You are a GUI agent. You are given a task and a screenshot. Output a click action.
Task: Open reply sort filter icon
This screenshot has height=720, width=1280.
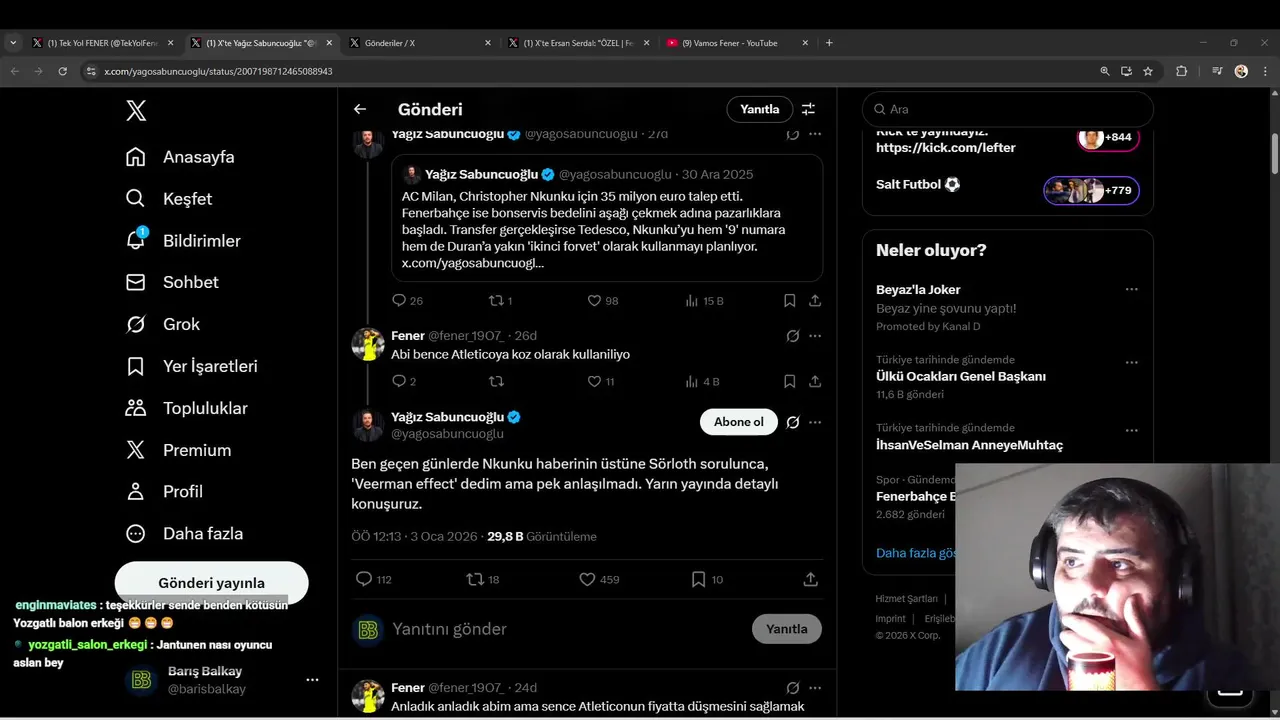pos(808,109)
